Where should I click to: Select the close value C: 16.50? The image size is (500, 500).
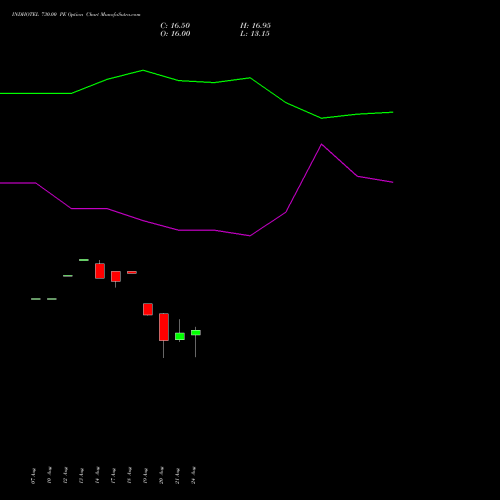coord(175,26)
